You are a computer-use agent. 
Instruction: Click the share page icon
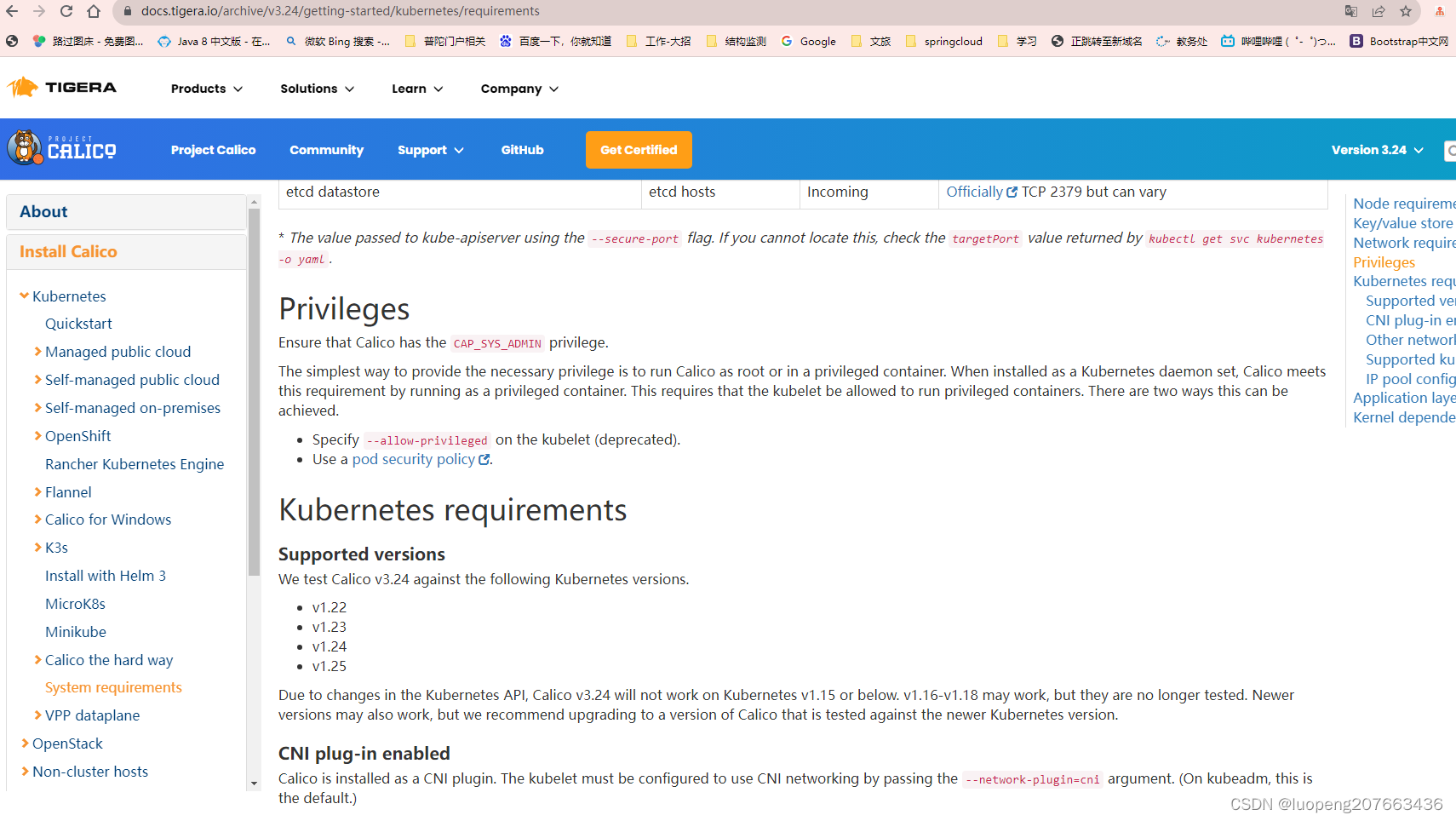(1379, 11)
